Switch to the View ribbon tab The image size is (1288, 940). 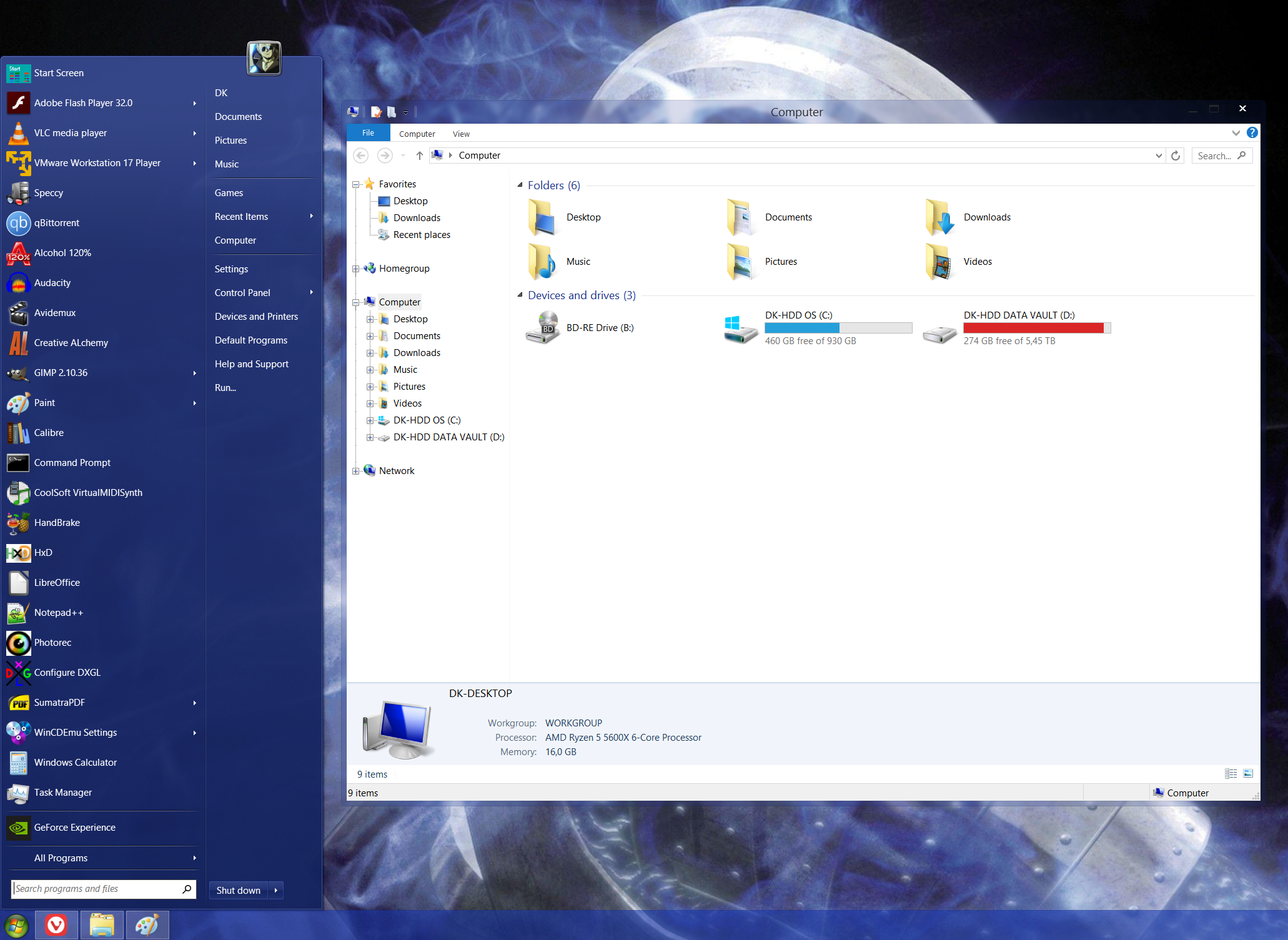tap(461, 134)
